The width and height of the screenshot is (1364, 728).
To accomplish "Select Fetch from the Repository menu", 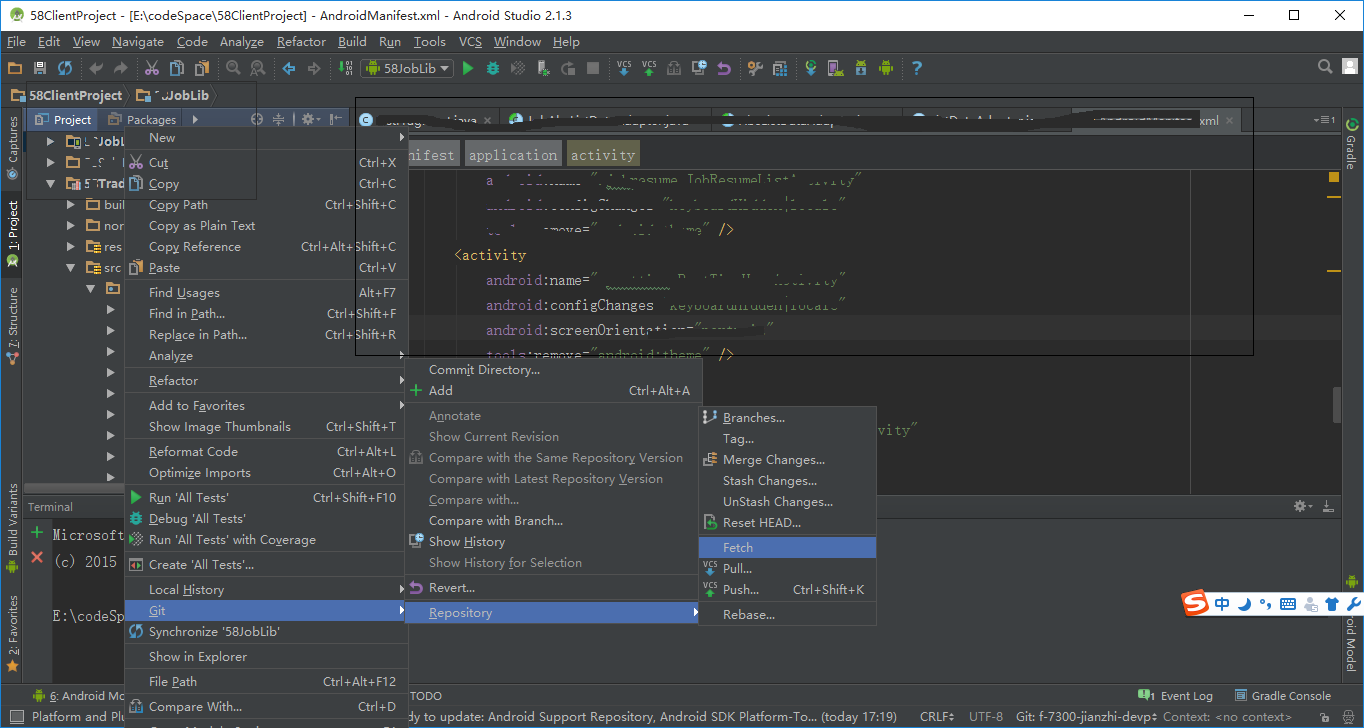I will pos(737,547).
